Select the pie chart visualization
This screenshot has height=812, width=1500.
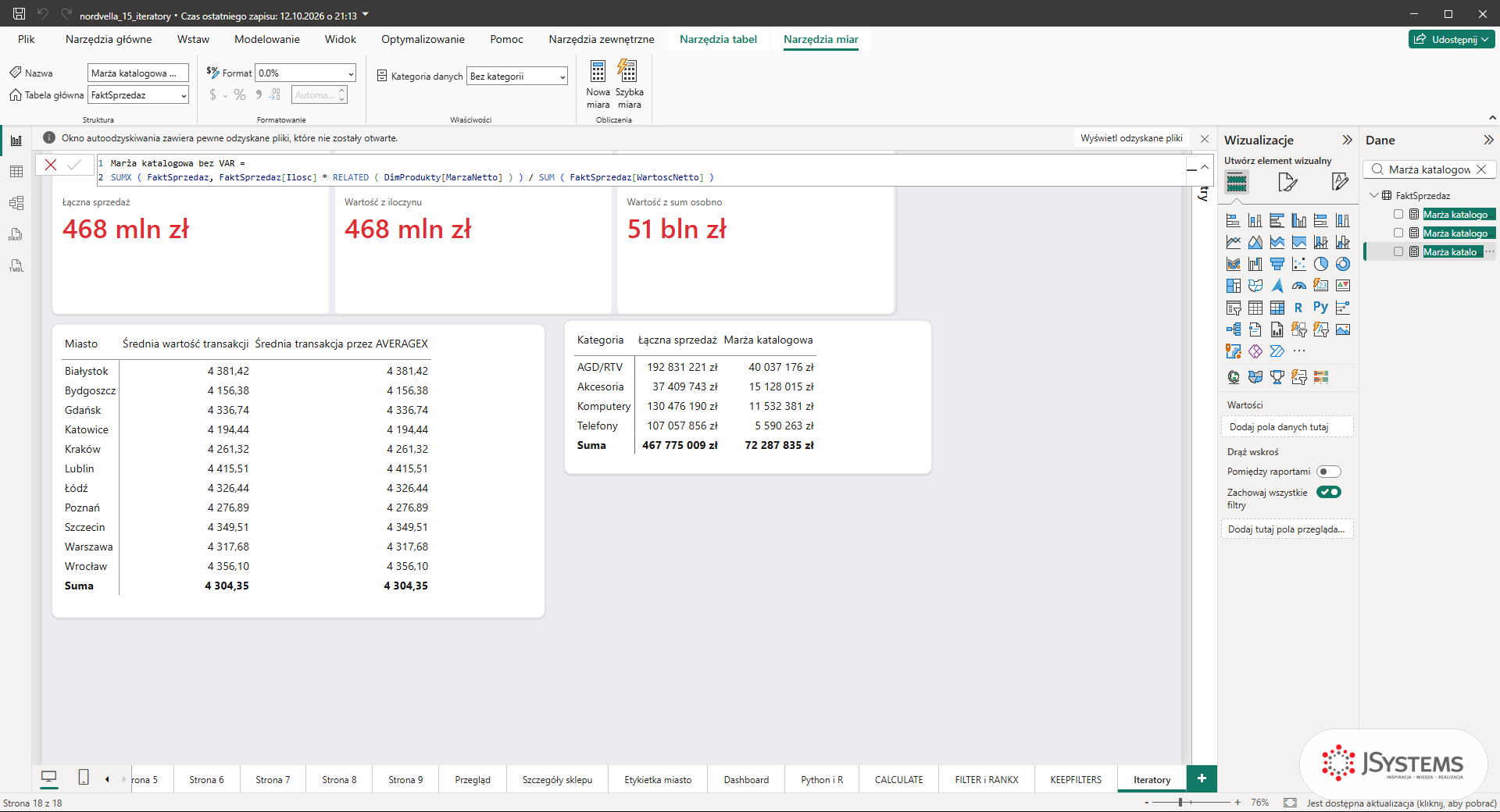click(x=1320, y=264)
